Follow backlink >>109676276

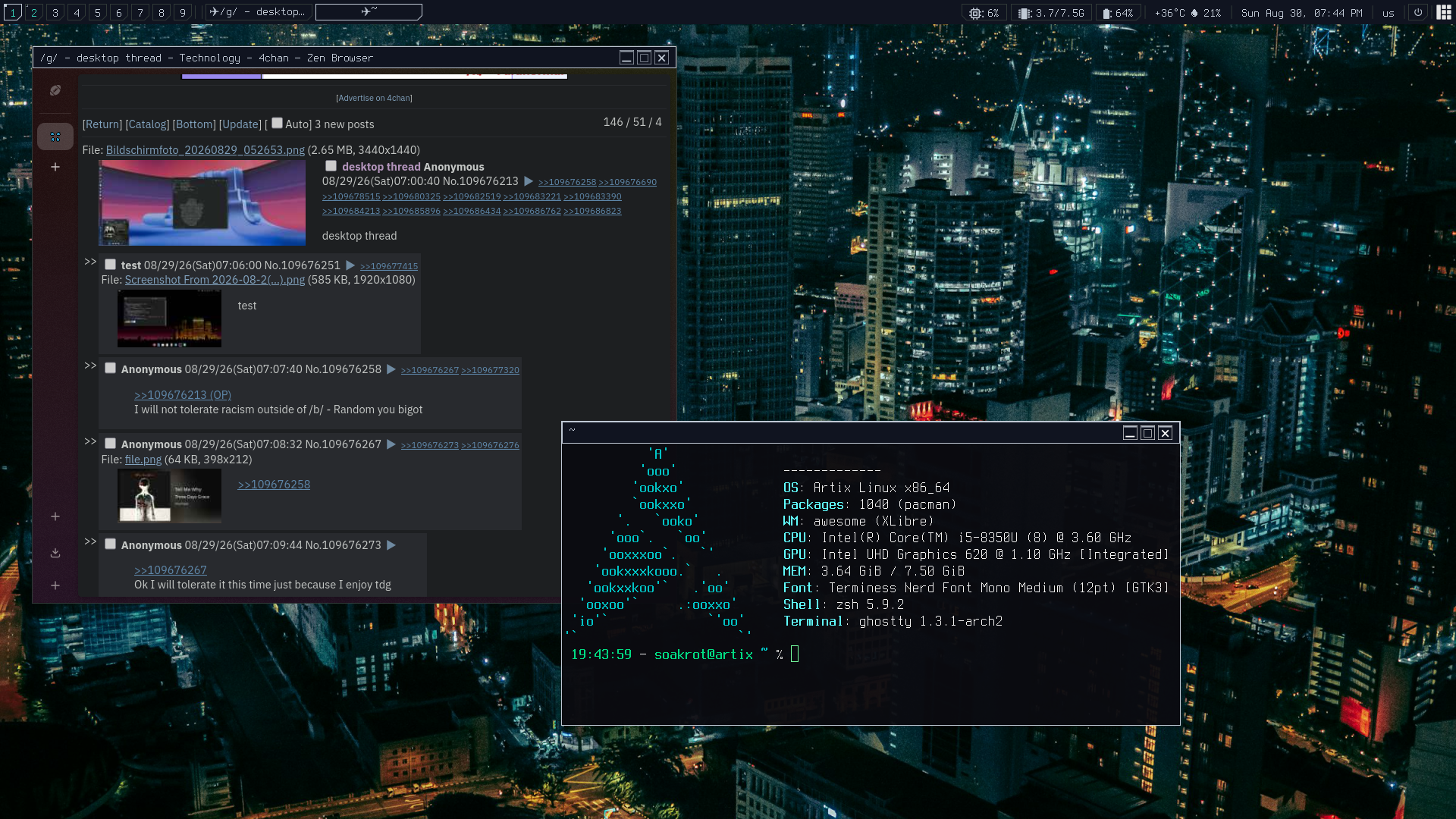pyautogui.click(x=490, y=445)
